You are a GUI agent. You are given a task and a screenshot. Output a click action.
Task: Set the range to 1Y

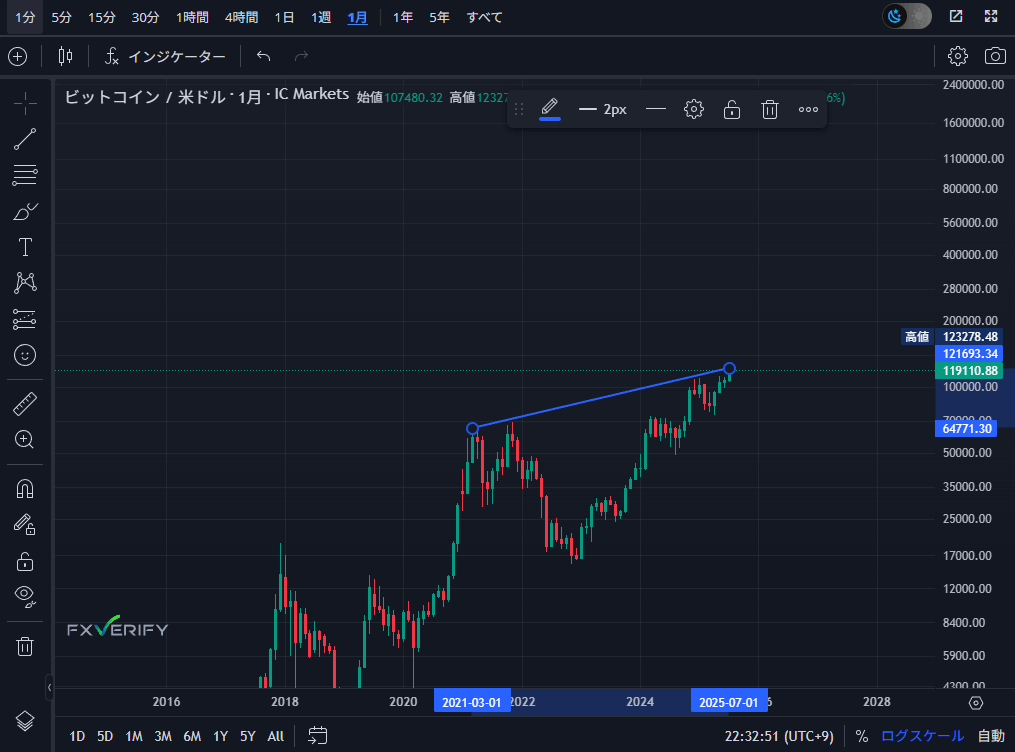(220, 736)
